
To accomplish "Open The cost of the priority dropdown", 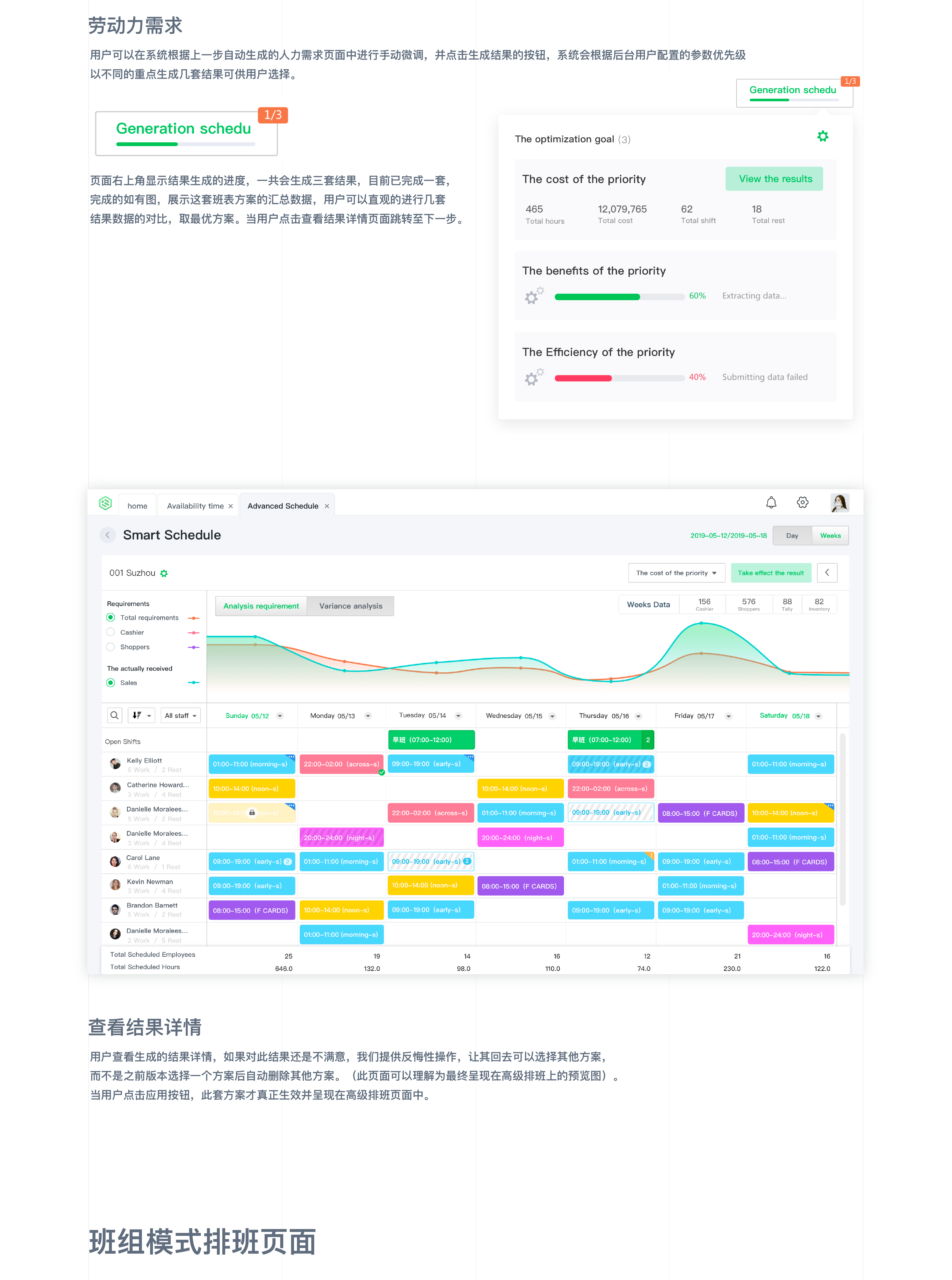I will point(676,573).
